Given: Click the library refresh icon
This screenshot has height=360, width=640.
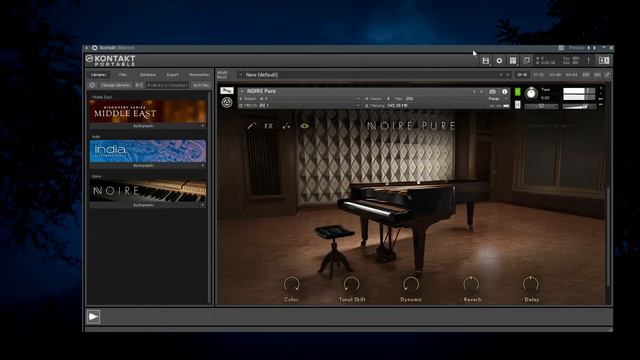Looking at the screenshot, I should pyautogui.click(x=92, y=85).
